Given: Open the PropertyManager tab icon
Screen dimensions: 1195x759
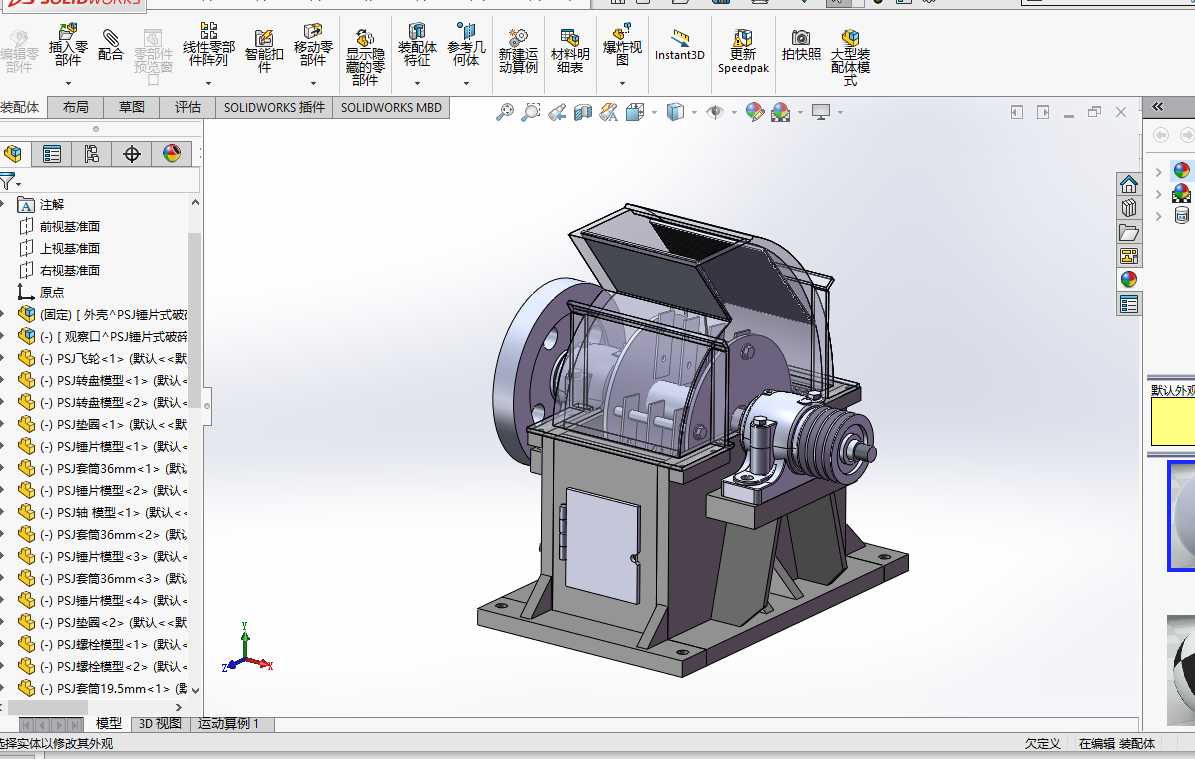Looking at the screenshot, I should (x=52, y=154).
